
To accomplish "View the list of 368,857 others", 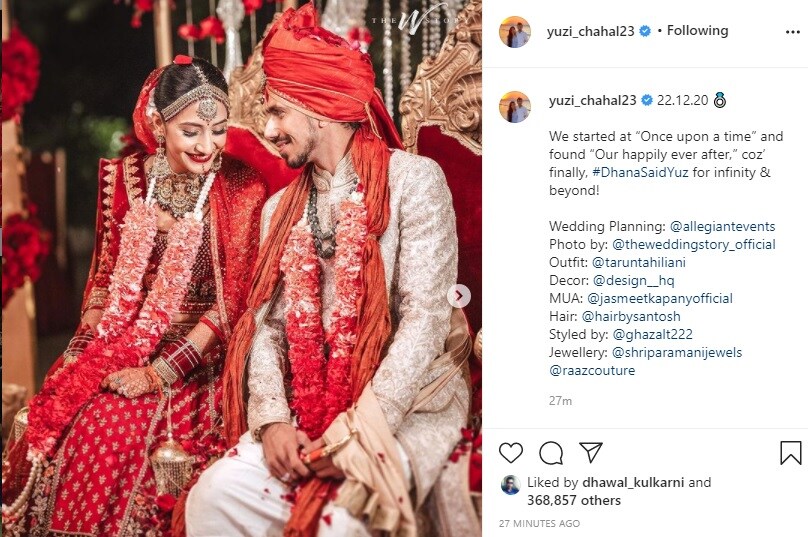I will point(574,500).
